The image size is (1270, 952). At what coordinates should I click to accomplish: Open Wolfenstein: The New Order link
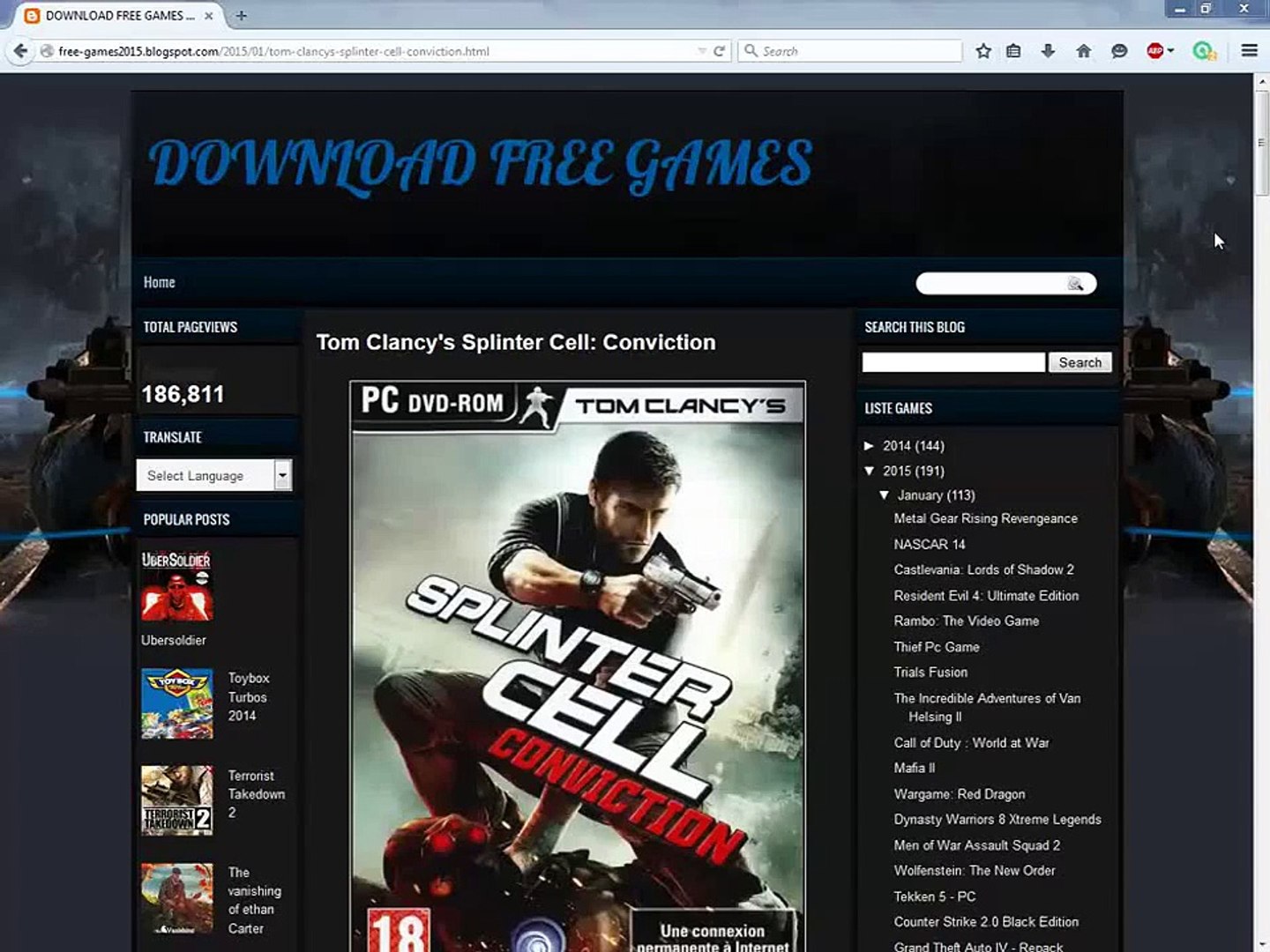click(975, 870)
